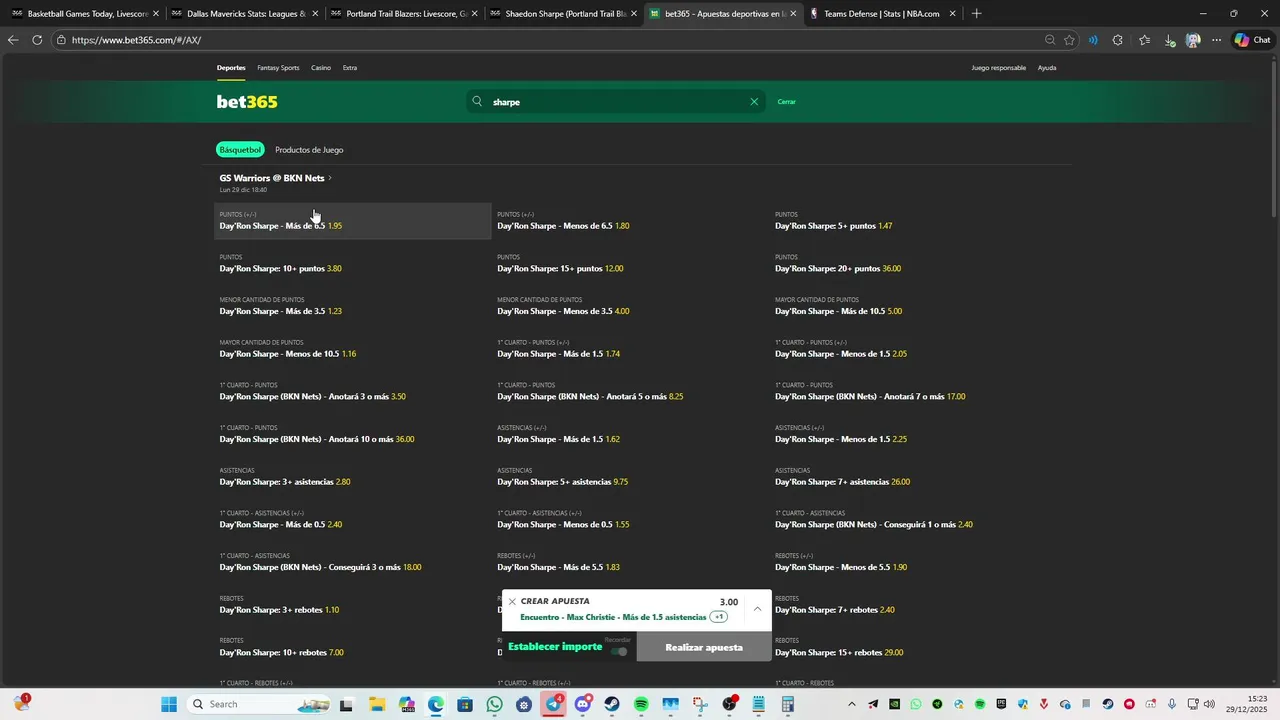The height and width of the screenshot is (720, 1280).
Task: Open Windows Start menu
Action: point(169,704)
